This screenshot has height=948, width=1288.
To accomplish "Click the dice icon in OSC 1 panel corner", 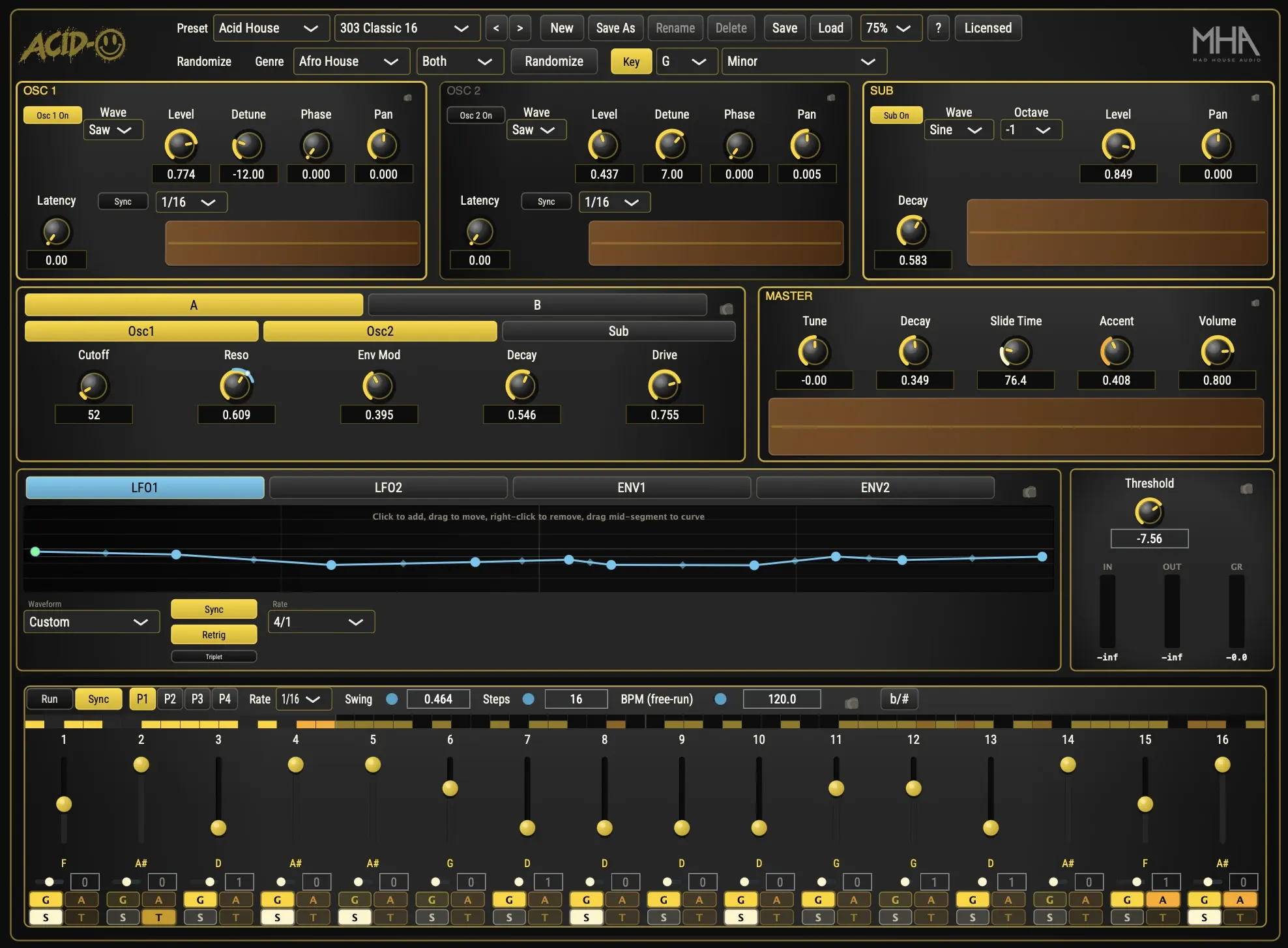I will [407, 98].
